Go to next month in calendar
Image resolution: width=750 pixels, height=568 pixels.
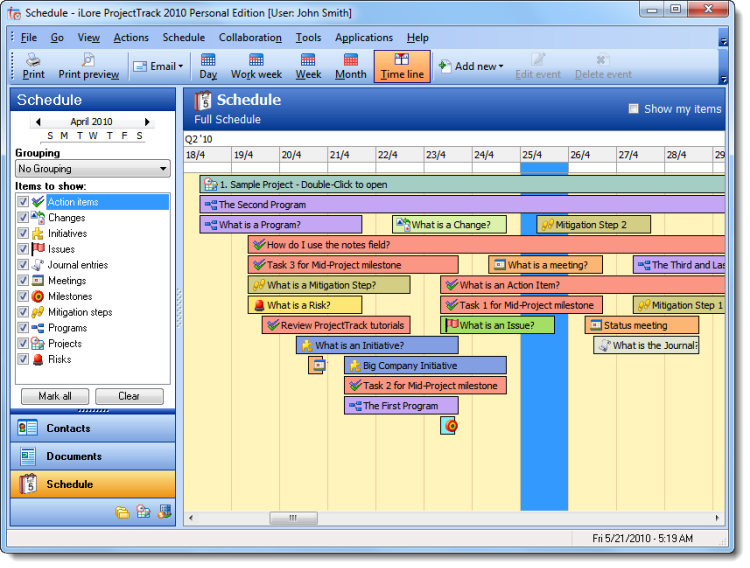click(x=147, y=122)
